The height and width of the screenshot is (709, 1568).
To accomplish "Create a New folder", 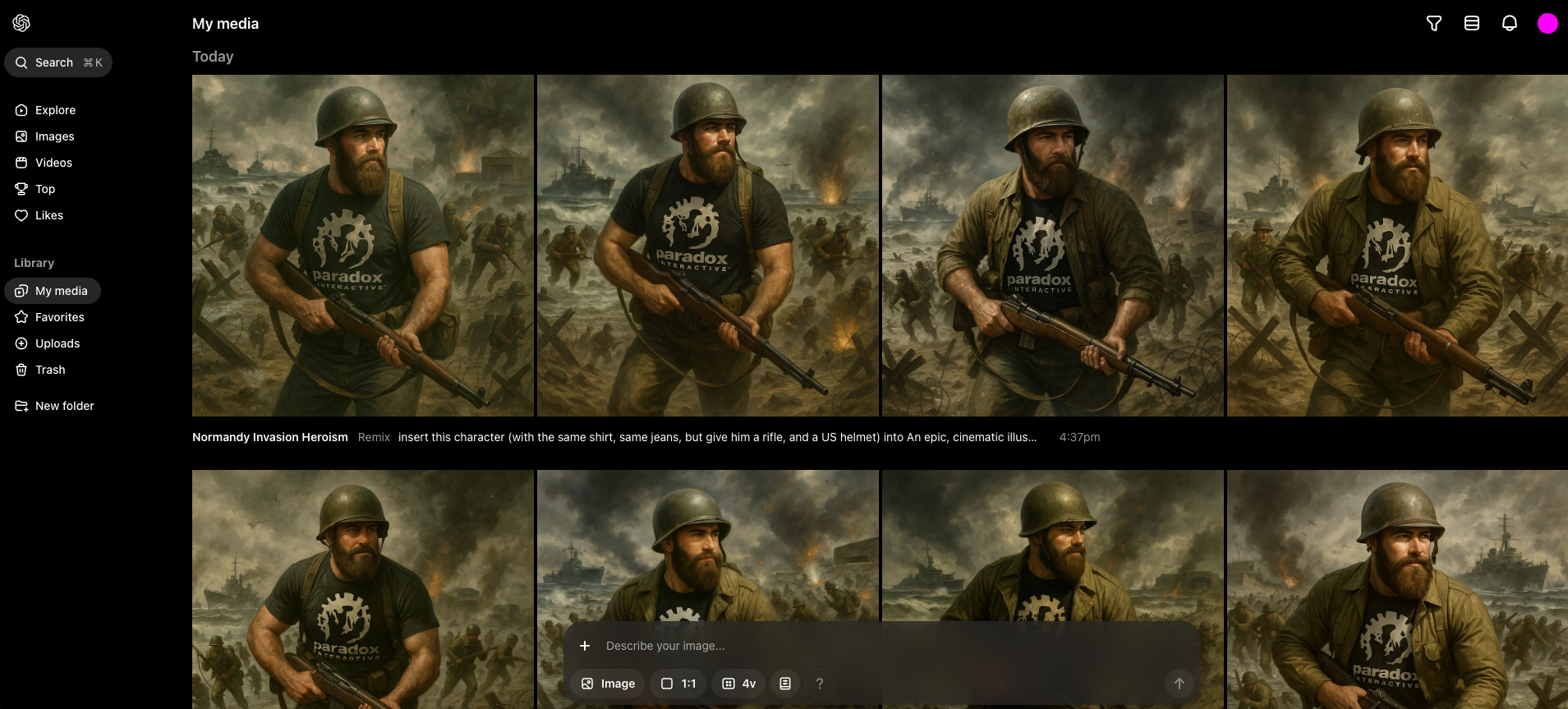I will 54,406.
